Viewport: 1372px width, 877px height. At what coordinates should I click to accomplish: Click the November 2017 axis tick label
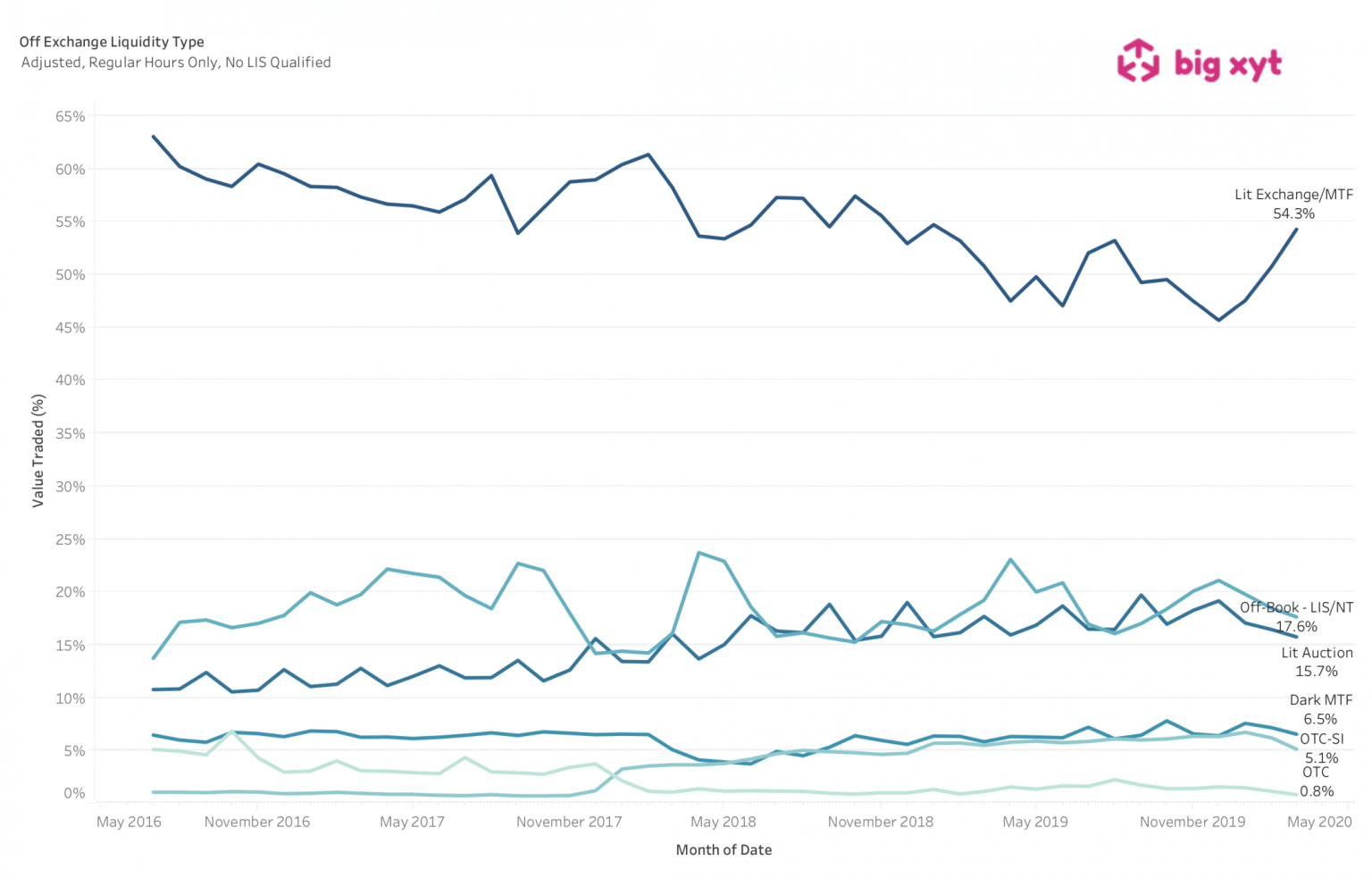569,822
